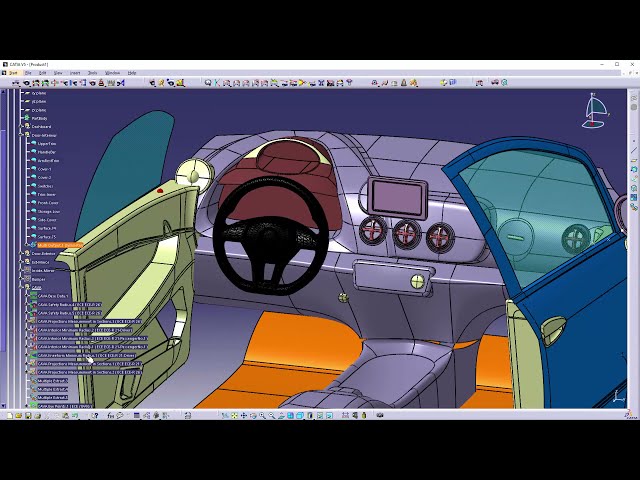This screenshot has height=480, width=640.
Task: Select Surface.75 in the tree
Action: coord(47,237)
